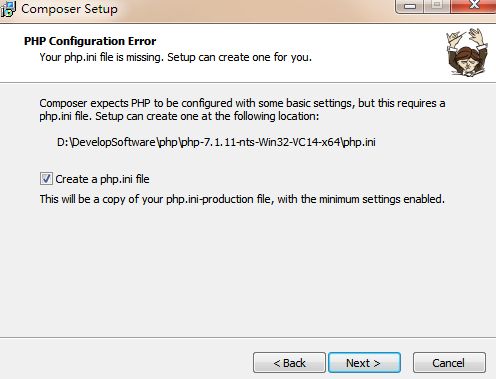
Task: Click the Composer Setup installer icon in title bar
Action: (x=8, y=9)
